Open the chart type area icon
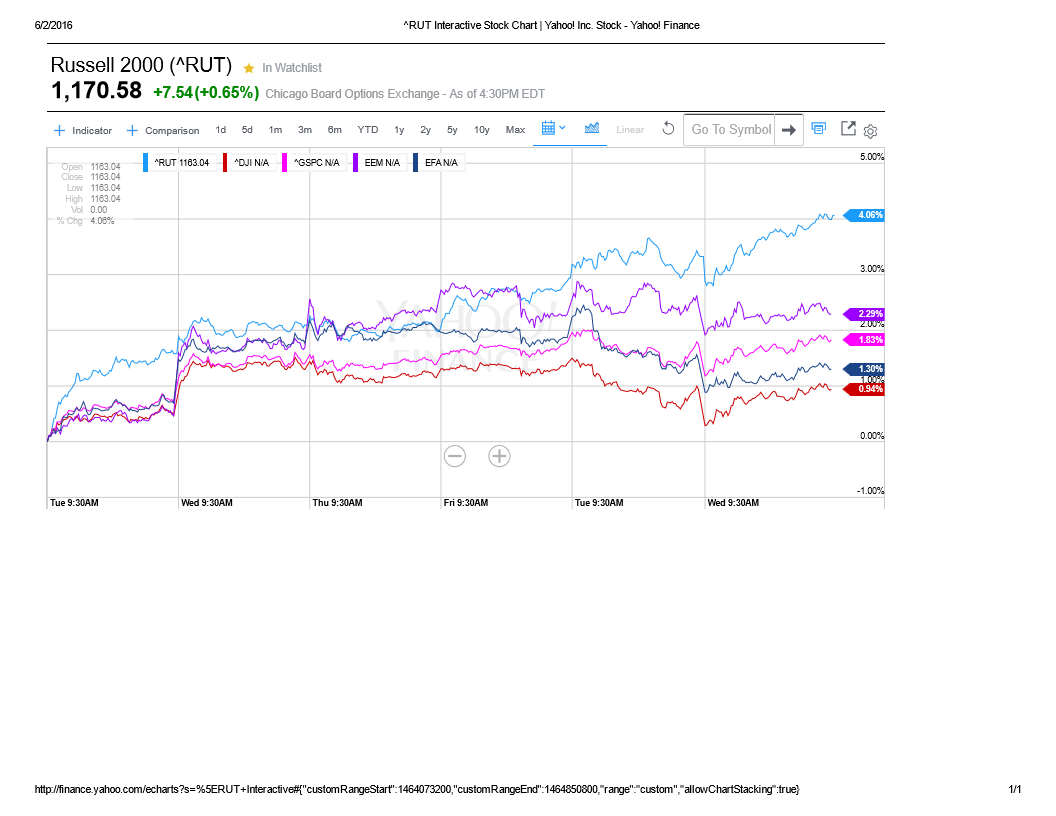The image size is (1056, 816). pyautogui.click(x=592, y=128)
